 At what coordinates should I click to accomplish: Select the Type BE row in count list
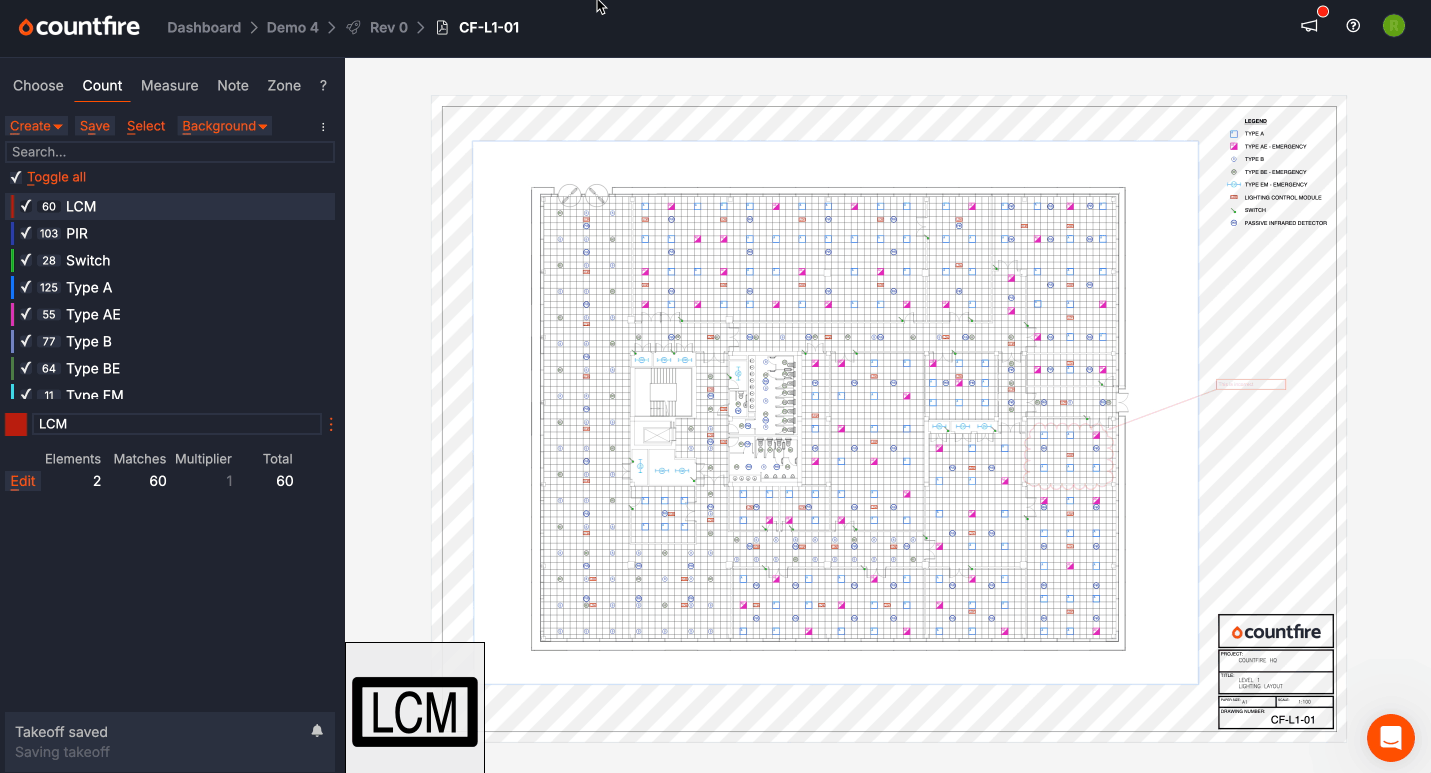click(170, 368)
